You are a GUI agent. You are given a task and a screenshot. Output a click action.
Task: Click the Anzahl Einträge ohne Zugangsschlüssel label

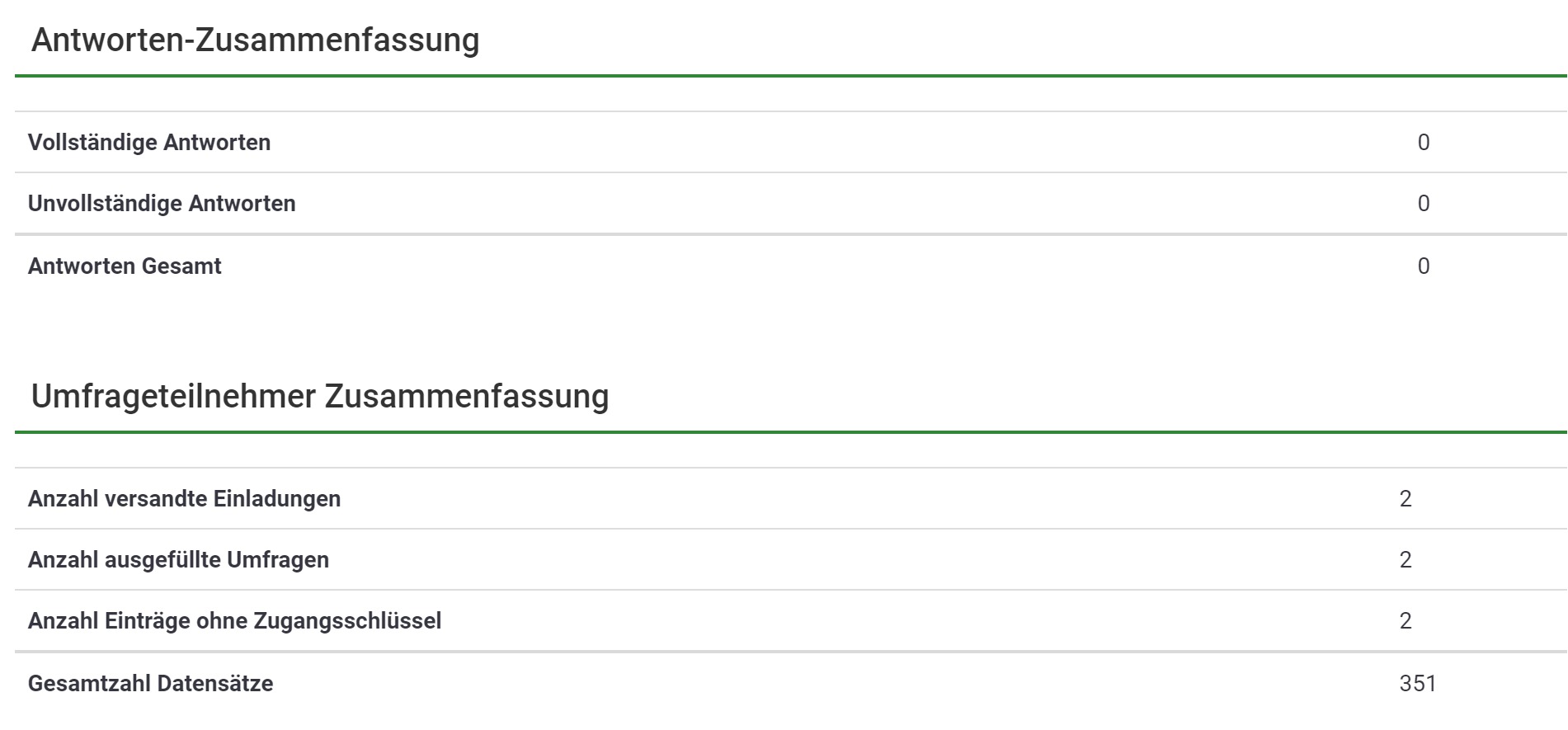pyautogui.click(x=234, y=621)
